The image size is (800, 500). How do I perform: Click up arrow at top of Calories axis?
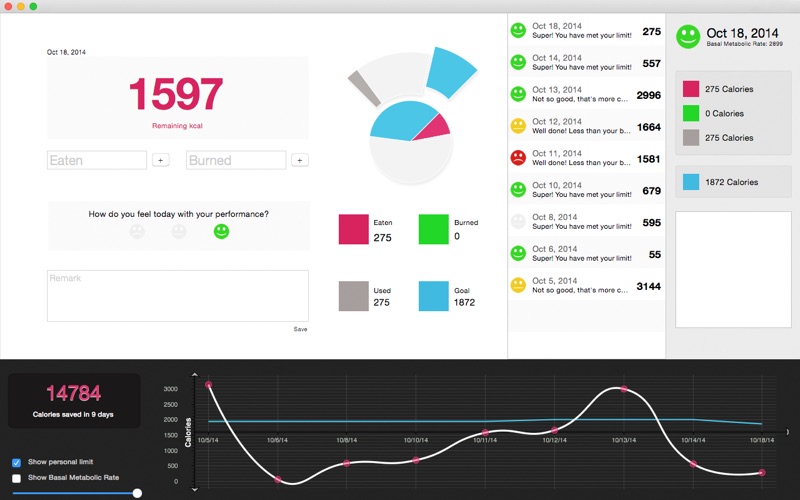coord(194,375)
